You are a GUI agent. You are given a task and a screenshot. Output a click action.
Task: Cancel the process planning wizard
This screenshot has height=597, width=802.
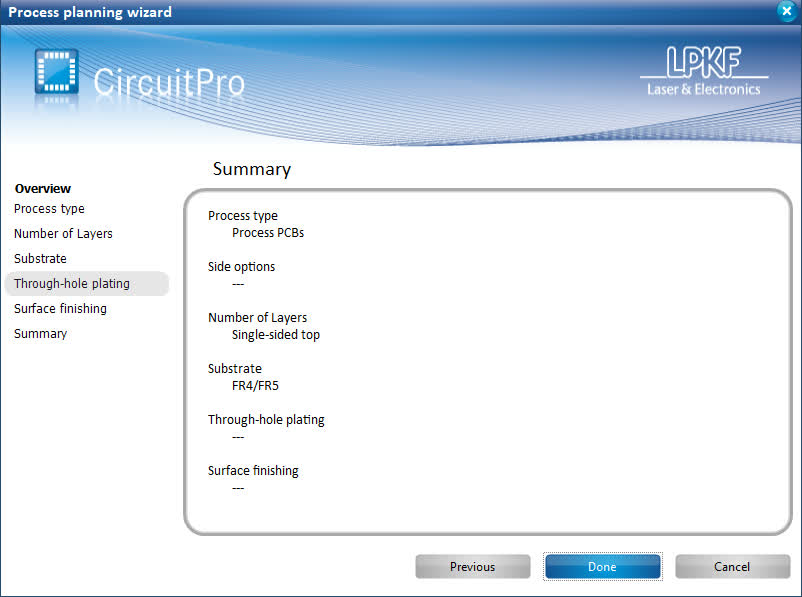(732, 567)
